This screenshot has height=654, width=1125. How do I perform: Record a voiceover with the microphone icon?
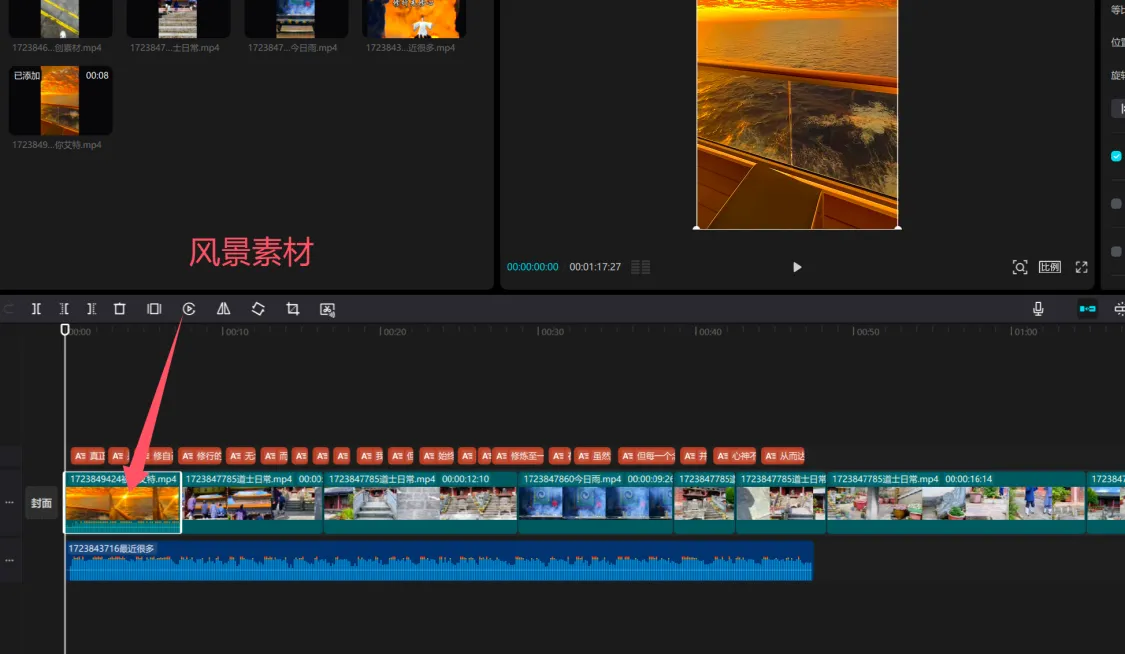pyautogui.click(x=1038, y=308)
